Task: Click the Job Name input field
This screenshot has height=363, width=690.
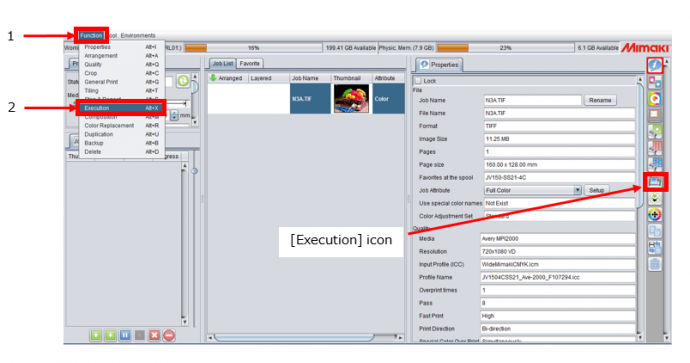Action: tap(532, 100)
